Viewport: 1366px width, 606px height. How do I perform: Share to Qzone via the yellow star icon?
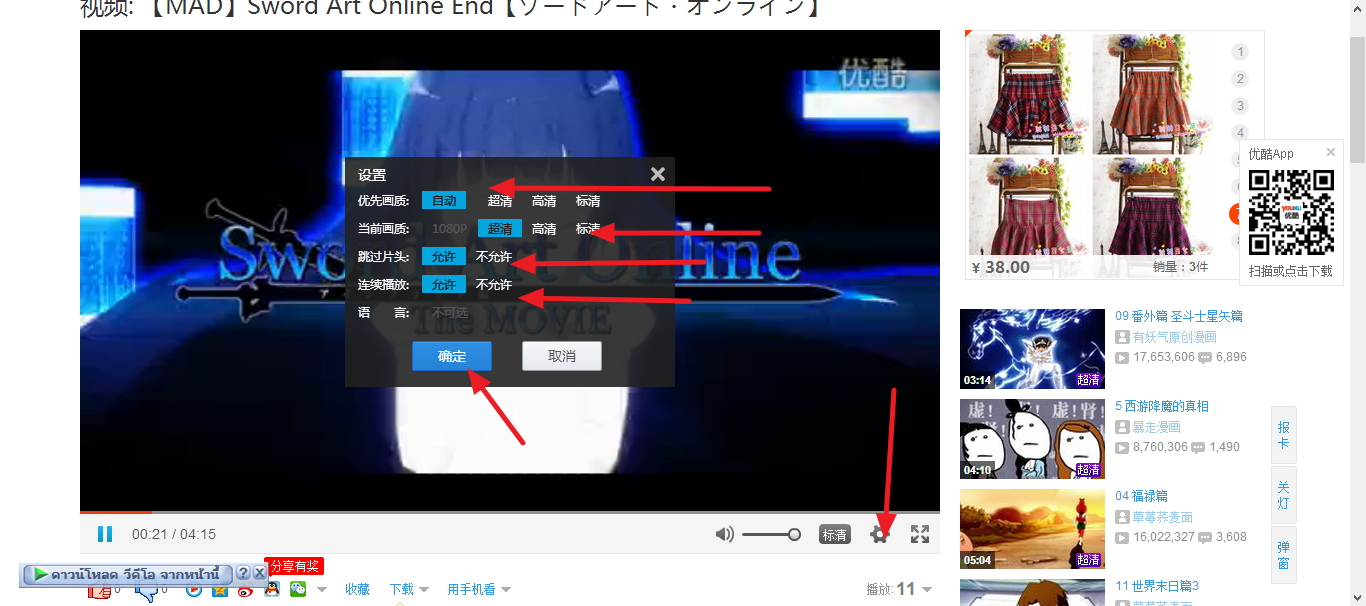[x=220, y=590]
